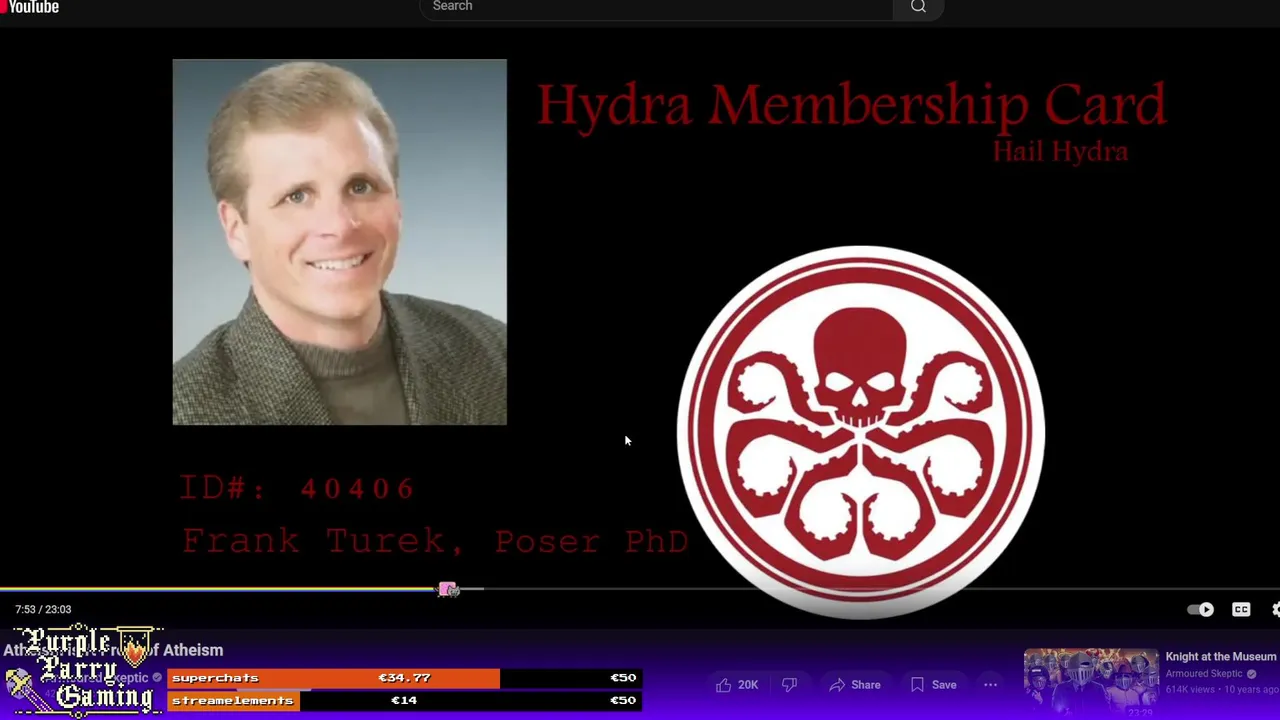Click the Share button
Image resolution: width=1280 pixels, height=720 pixels.
855,685
